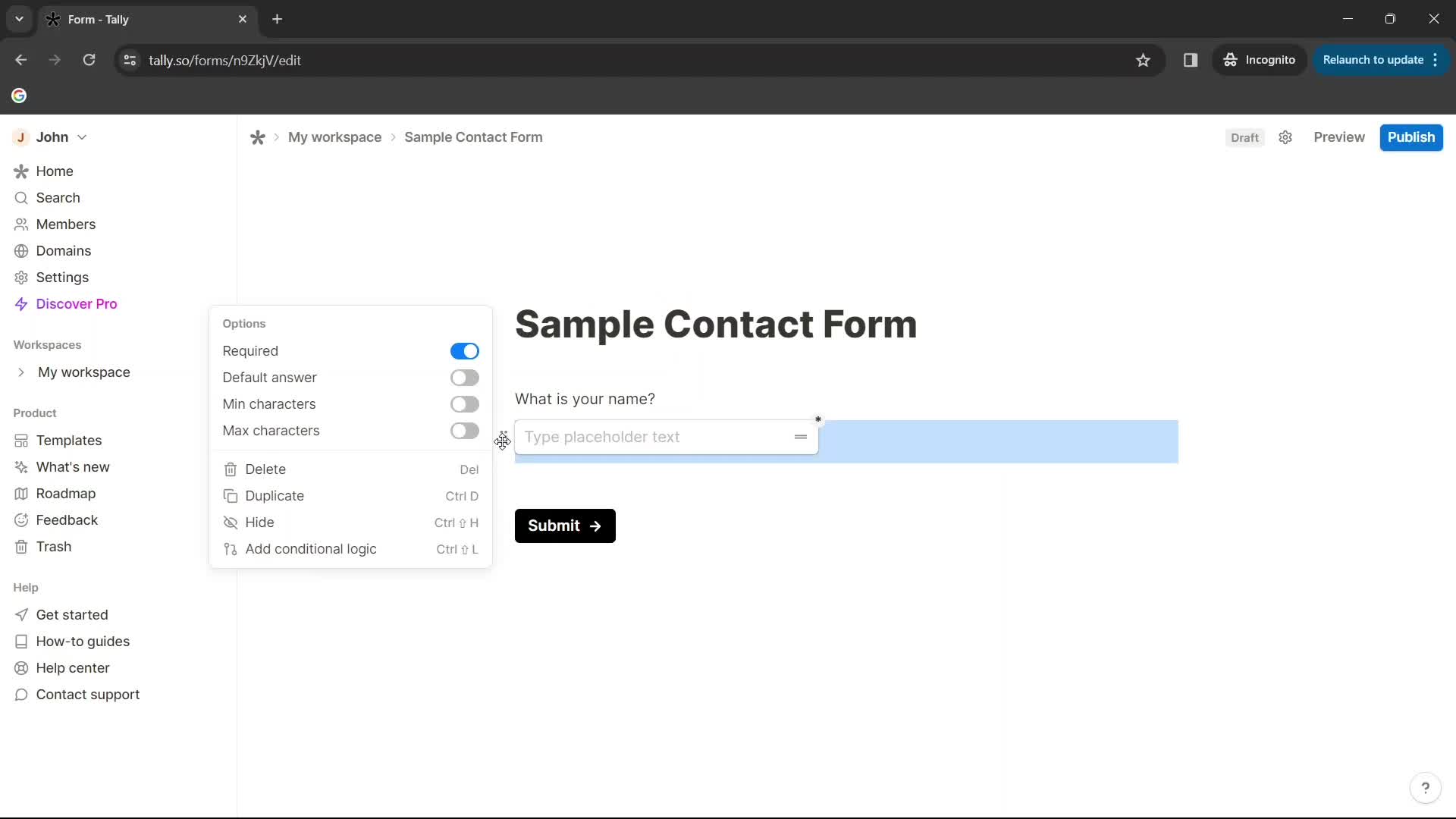Image resolution: width=1456 pixels, height=819 pixels.
Task: Click the Members icon in sidebar
Action: (20, 224)
